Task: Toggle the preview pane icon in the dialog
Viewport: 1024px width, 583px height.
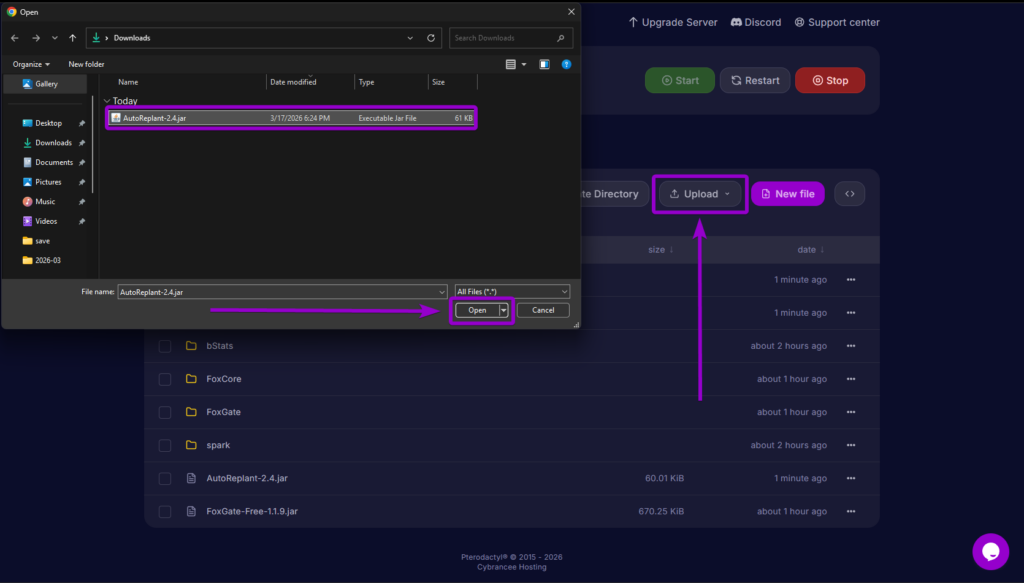Action: point(543,63)
